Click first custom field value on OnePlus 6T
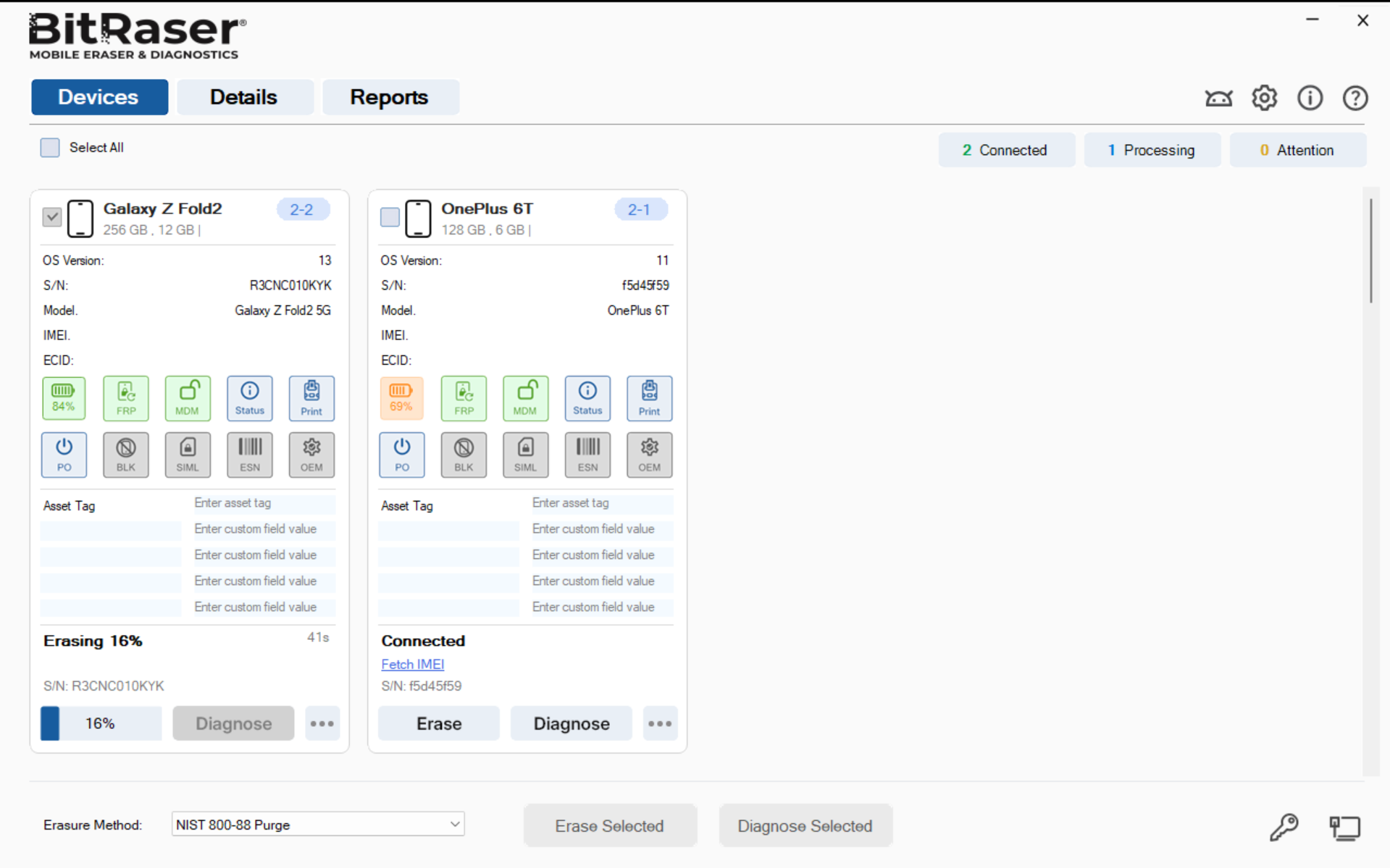This screenshot has height=868, width=1390. [603, 529]
